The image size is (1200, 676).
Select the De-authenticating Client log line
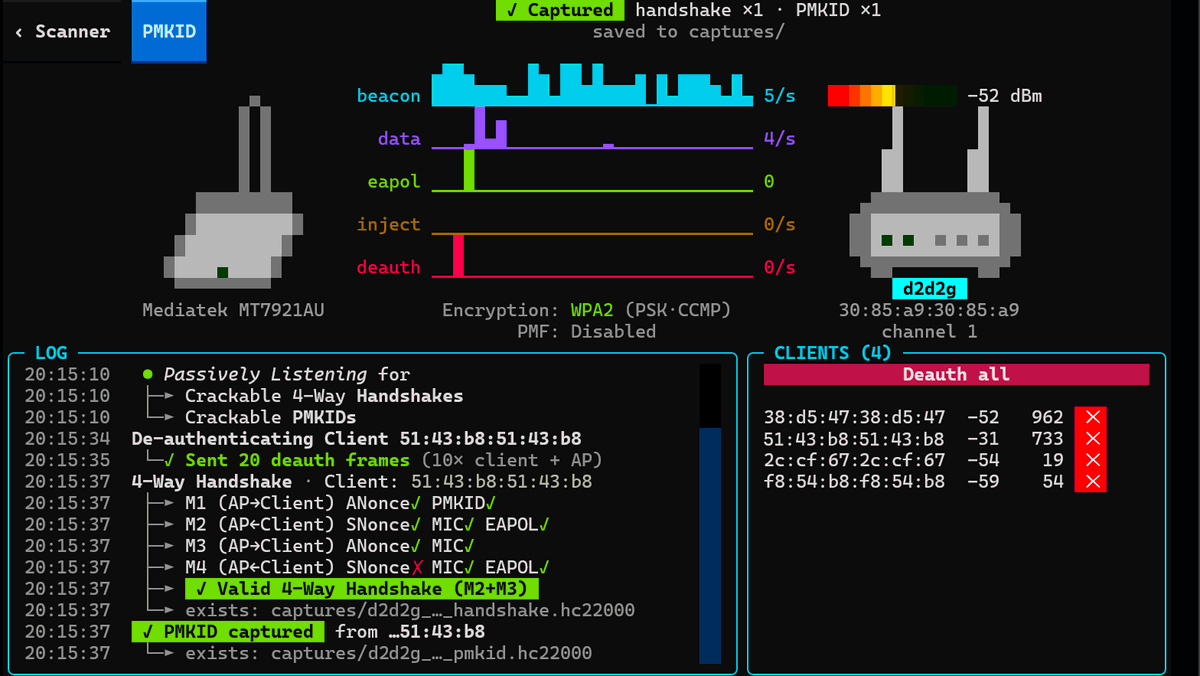pyautogui.click(x=357, y=439)
